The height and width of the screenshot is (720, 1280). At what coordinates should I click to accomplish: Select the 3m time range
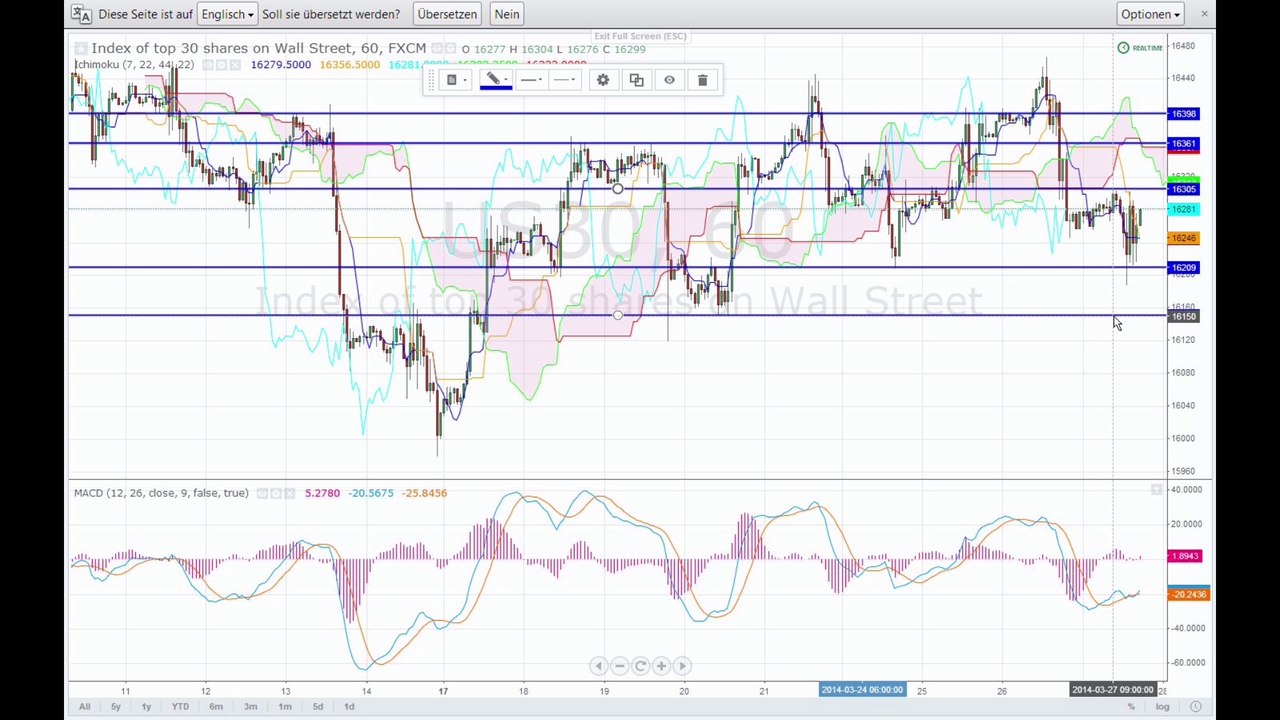(250, 707)
